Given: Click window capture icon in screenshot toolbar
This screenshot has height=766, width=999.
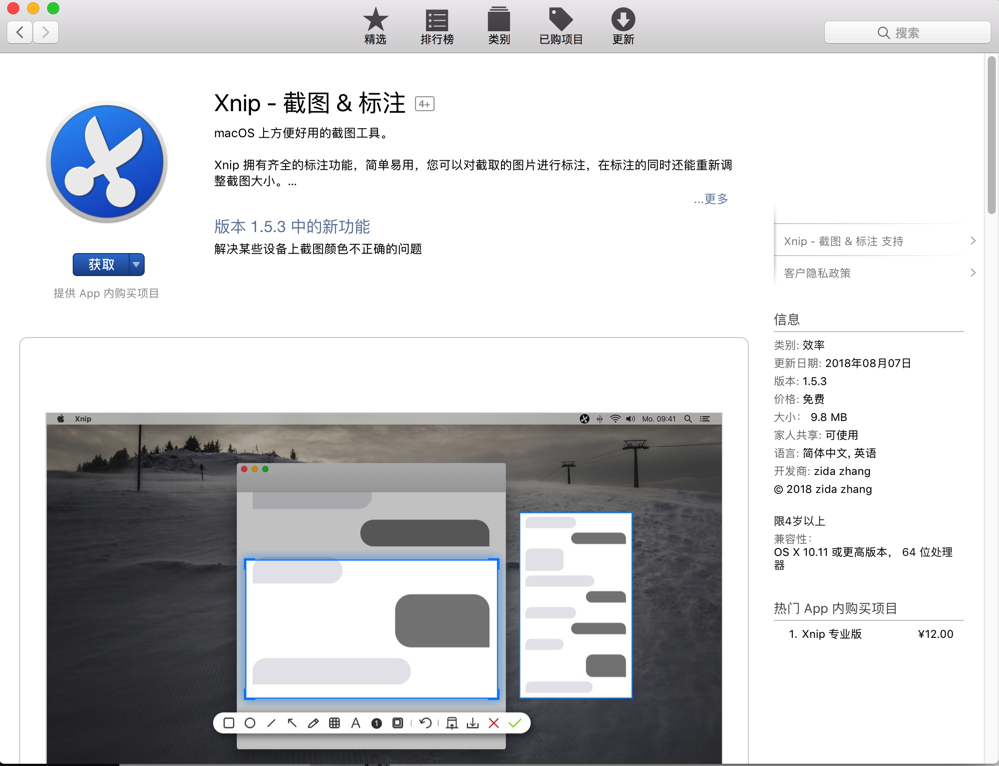Looking at the screenshot, I should 398,723.
